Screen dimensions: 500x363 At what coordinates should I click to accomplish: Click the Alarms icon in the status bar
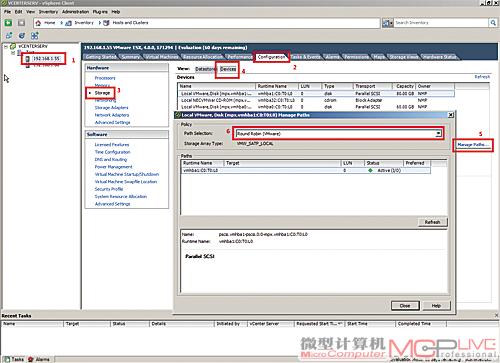coord(31,359)
